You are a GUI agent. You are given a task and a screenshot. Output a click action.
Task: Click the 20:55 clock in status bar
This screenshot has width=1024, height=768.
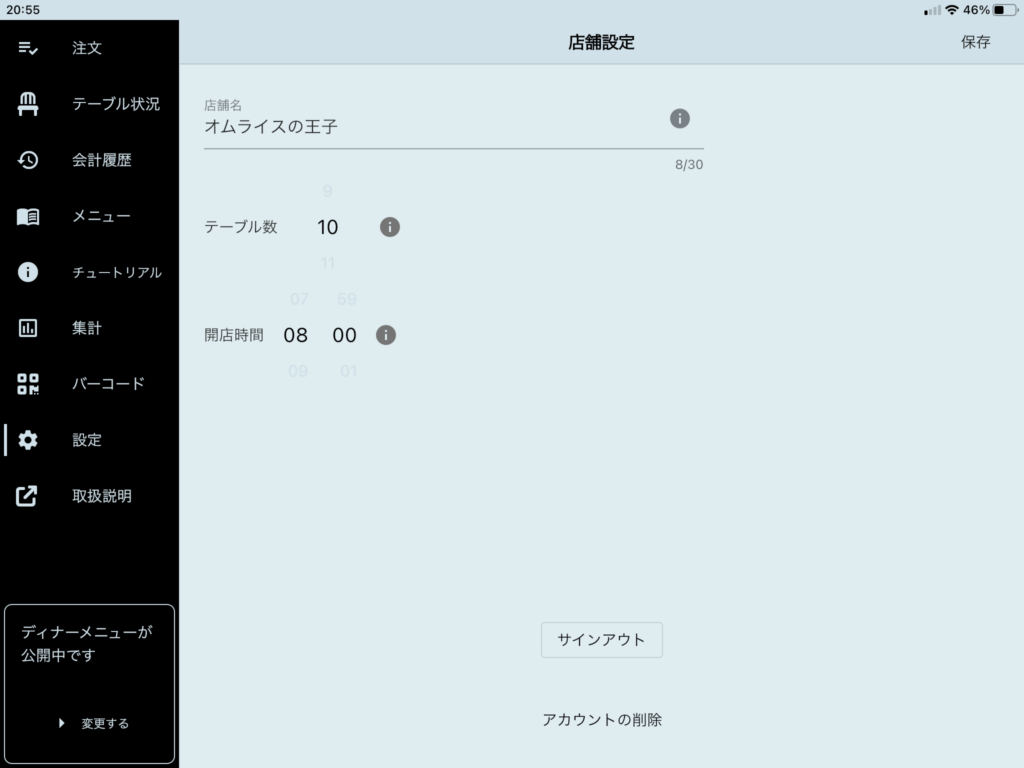click(23, 10)
